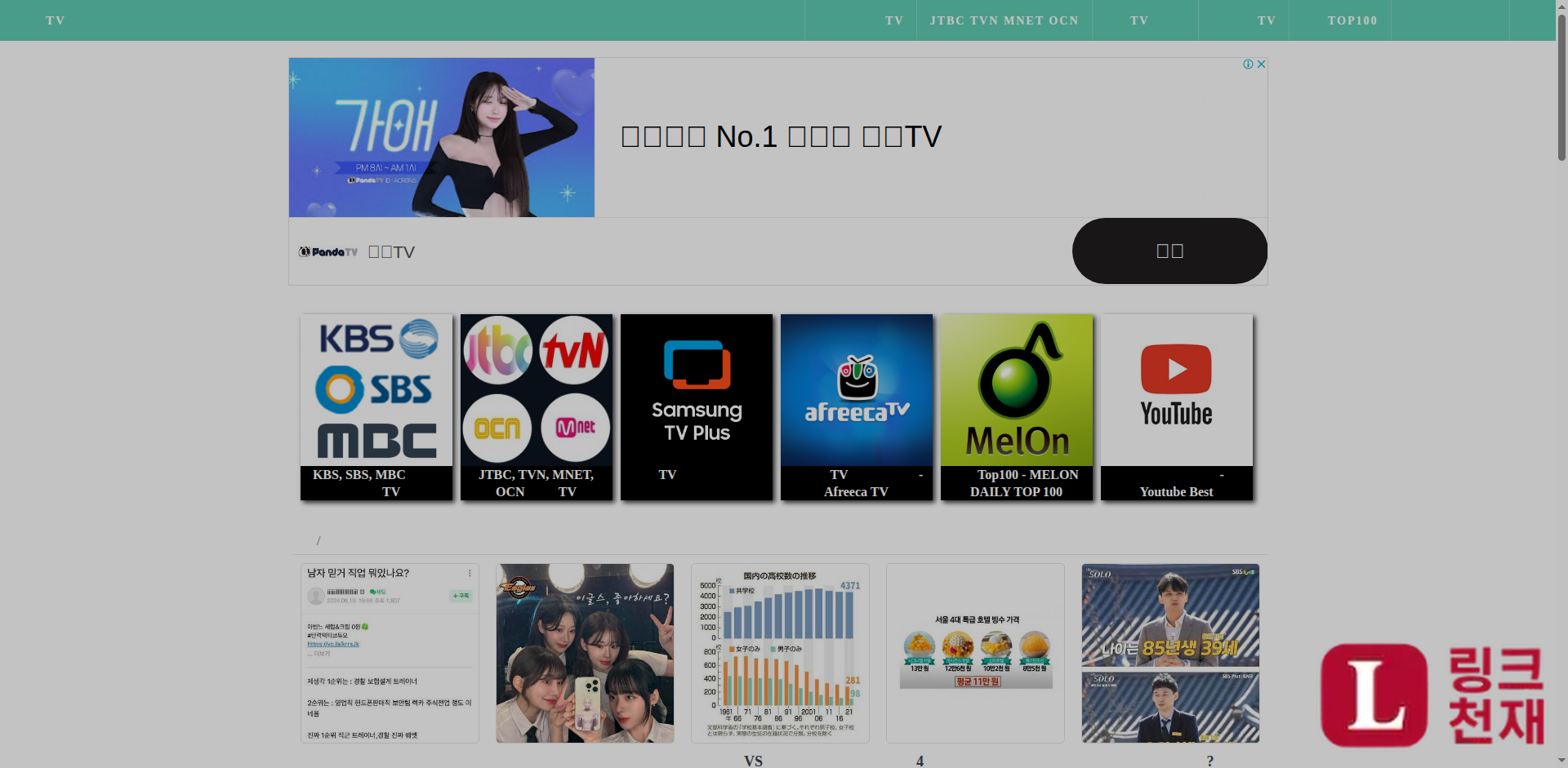This screenshot has height=768, width=1568.
Task: Open the YouTube Best tile
Action: (x=1177, y=407)
